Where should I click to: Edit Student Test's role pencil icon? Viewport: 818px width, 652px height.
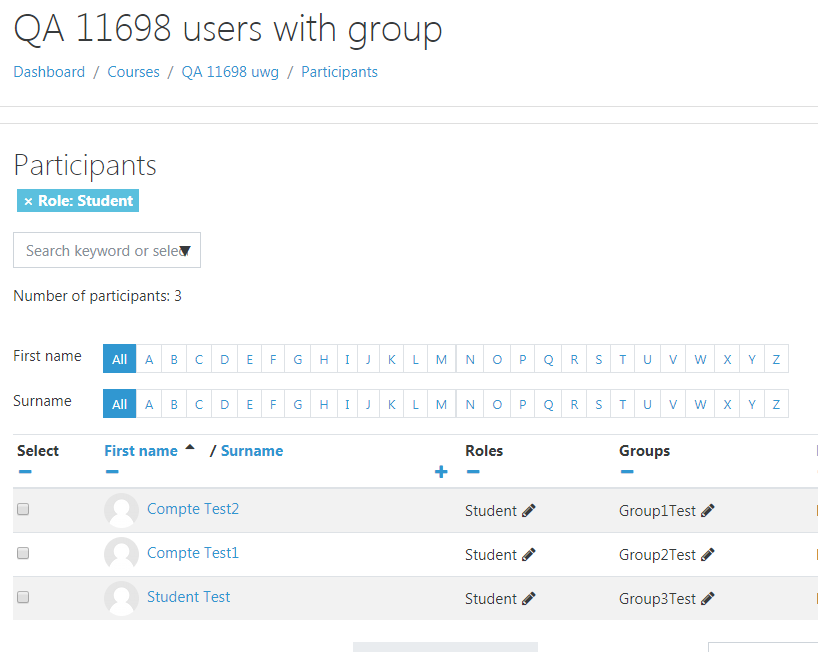tap(528, 598)
